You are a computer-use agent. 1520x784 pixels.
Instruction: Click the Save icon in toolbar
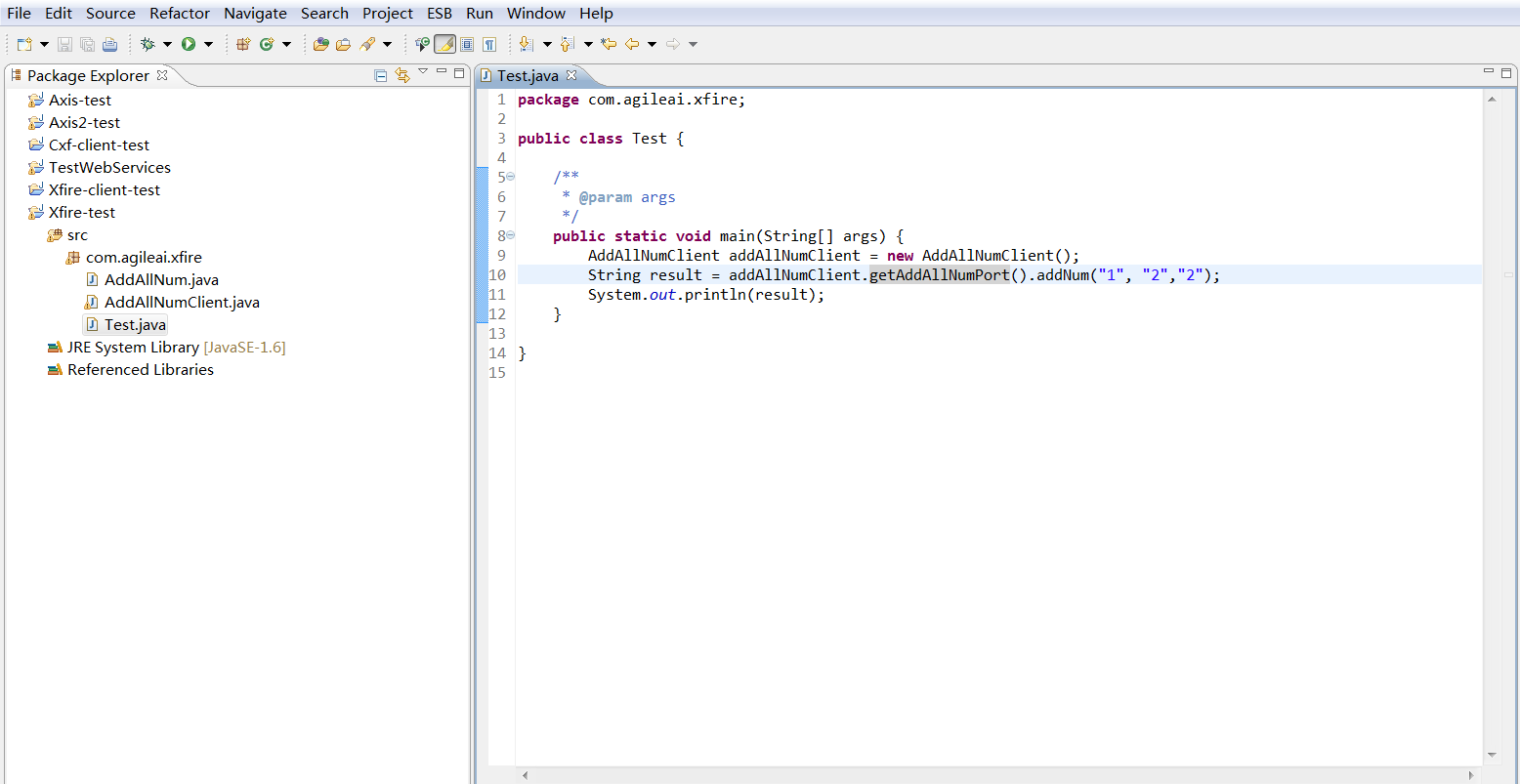tap(64, 44)
